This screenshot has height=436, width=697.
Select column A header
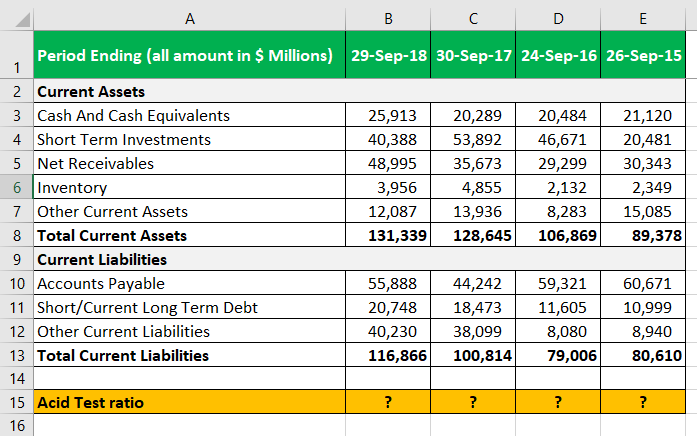[189, 19]
